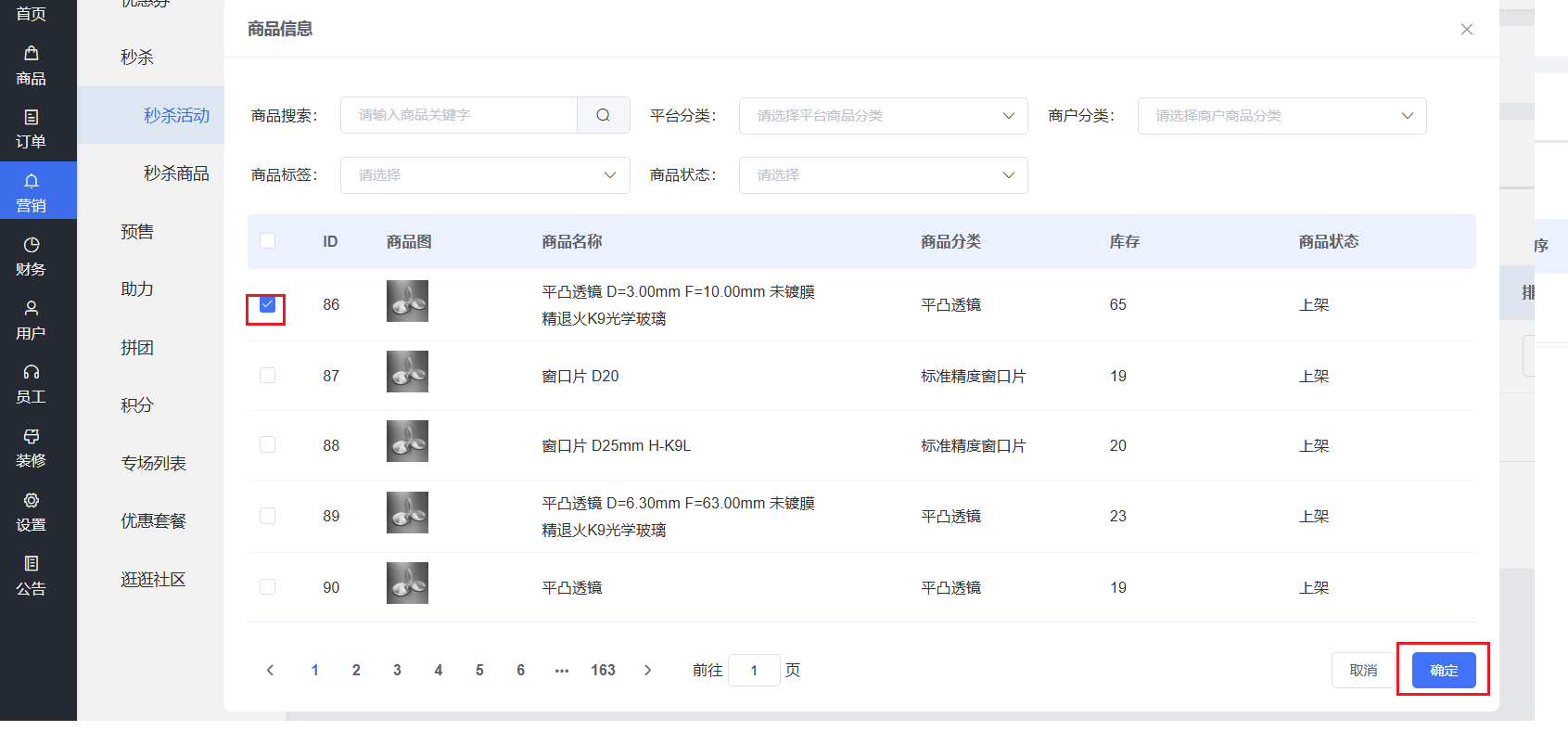Uncheck the checkbox for product 86
1568x731 pixels.
(267, 304)
